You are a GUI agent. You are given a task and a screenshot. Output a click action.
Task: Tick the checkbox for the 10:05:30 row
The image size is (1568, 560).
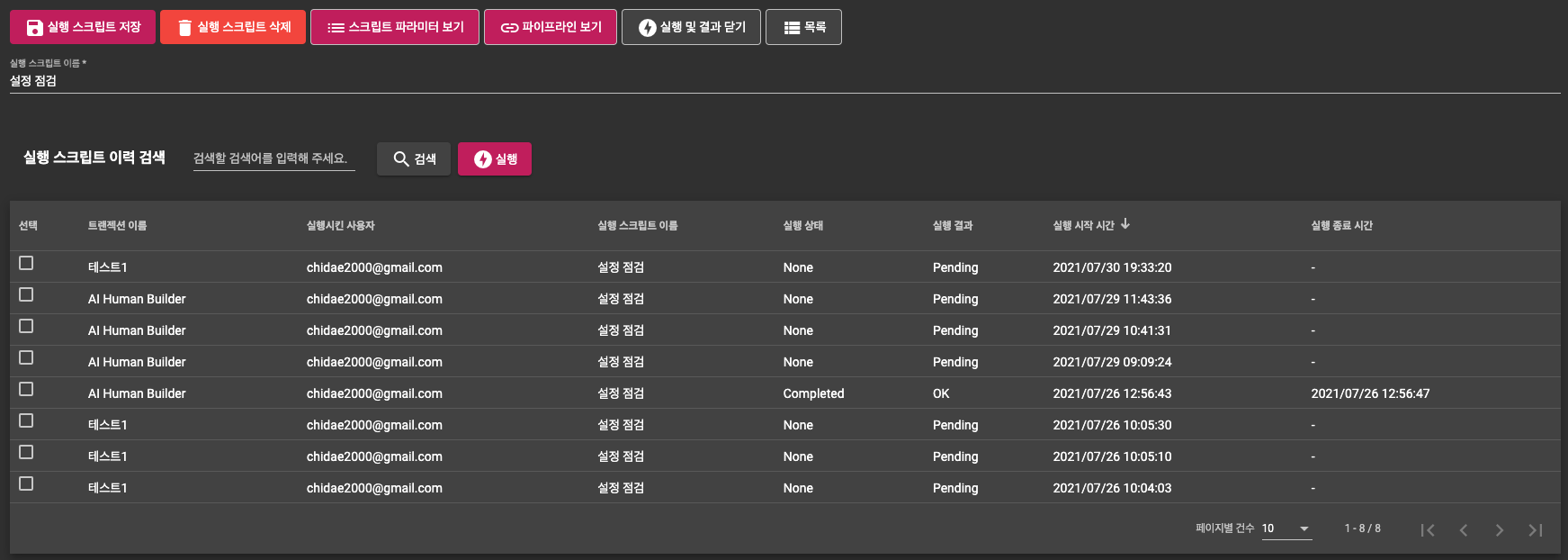pos(26,420)
